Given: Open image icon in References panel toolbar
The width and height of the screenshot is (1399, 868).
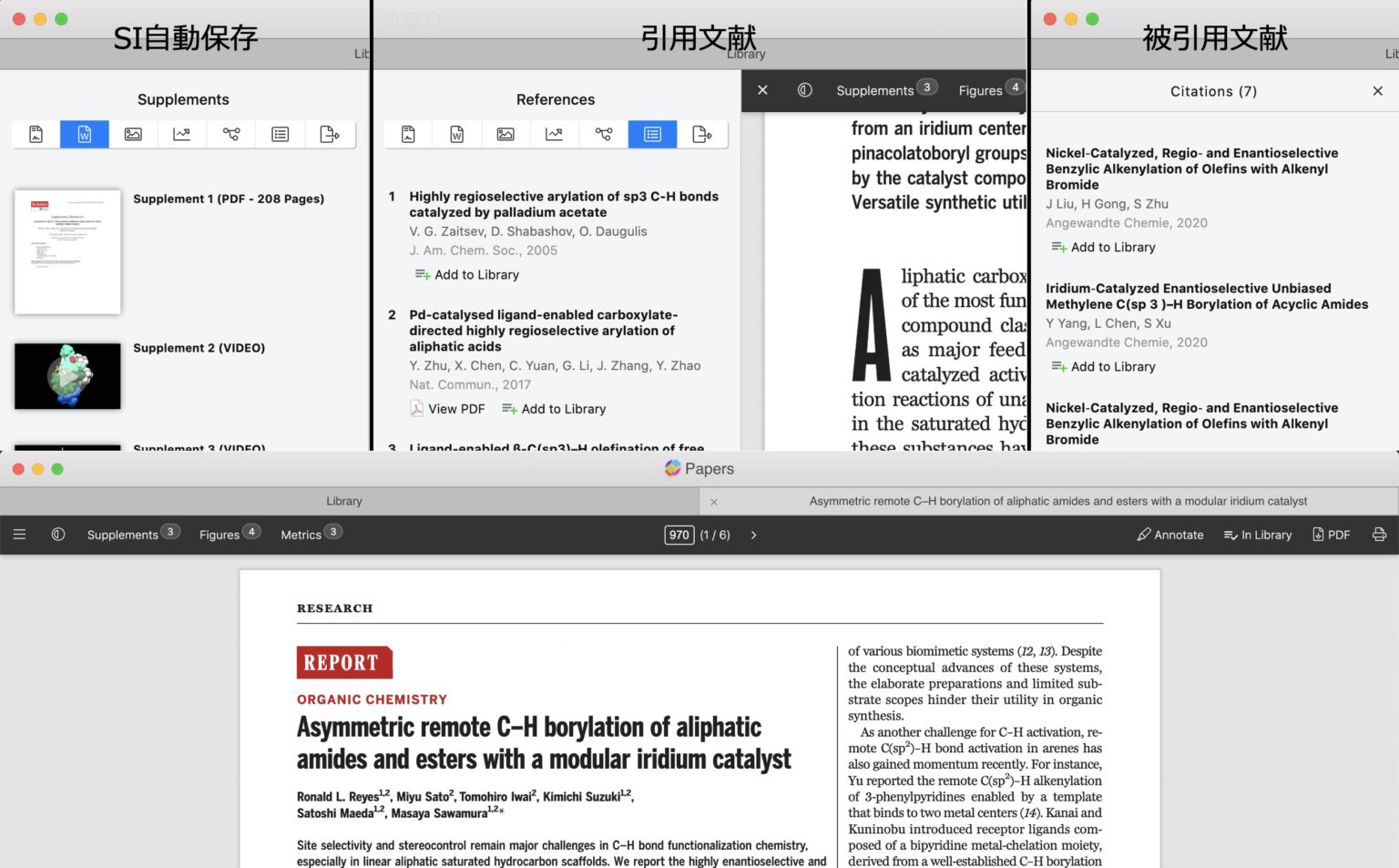Looking at the screenshot, I should pos(505,134).
